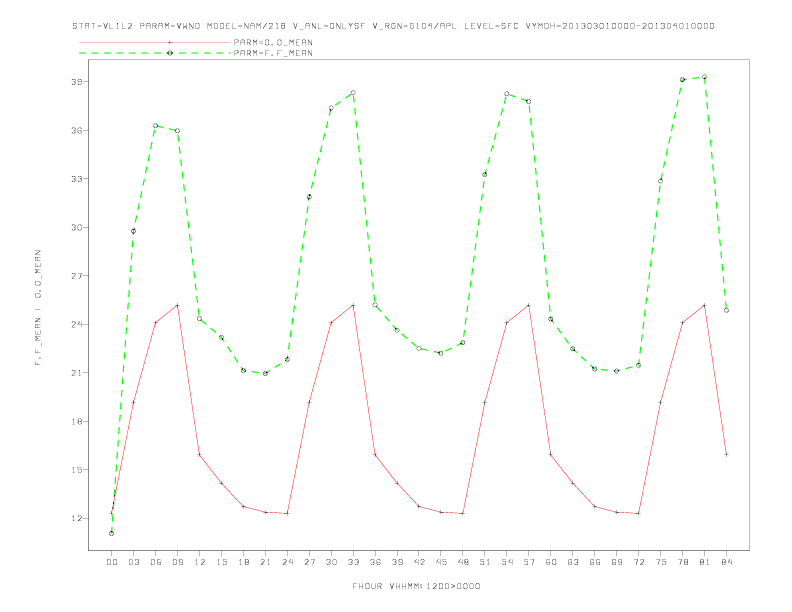Select green F.F_MEAN circle marker at hour 06
Screen dimensions: 792x612
point(156,126)
